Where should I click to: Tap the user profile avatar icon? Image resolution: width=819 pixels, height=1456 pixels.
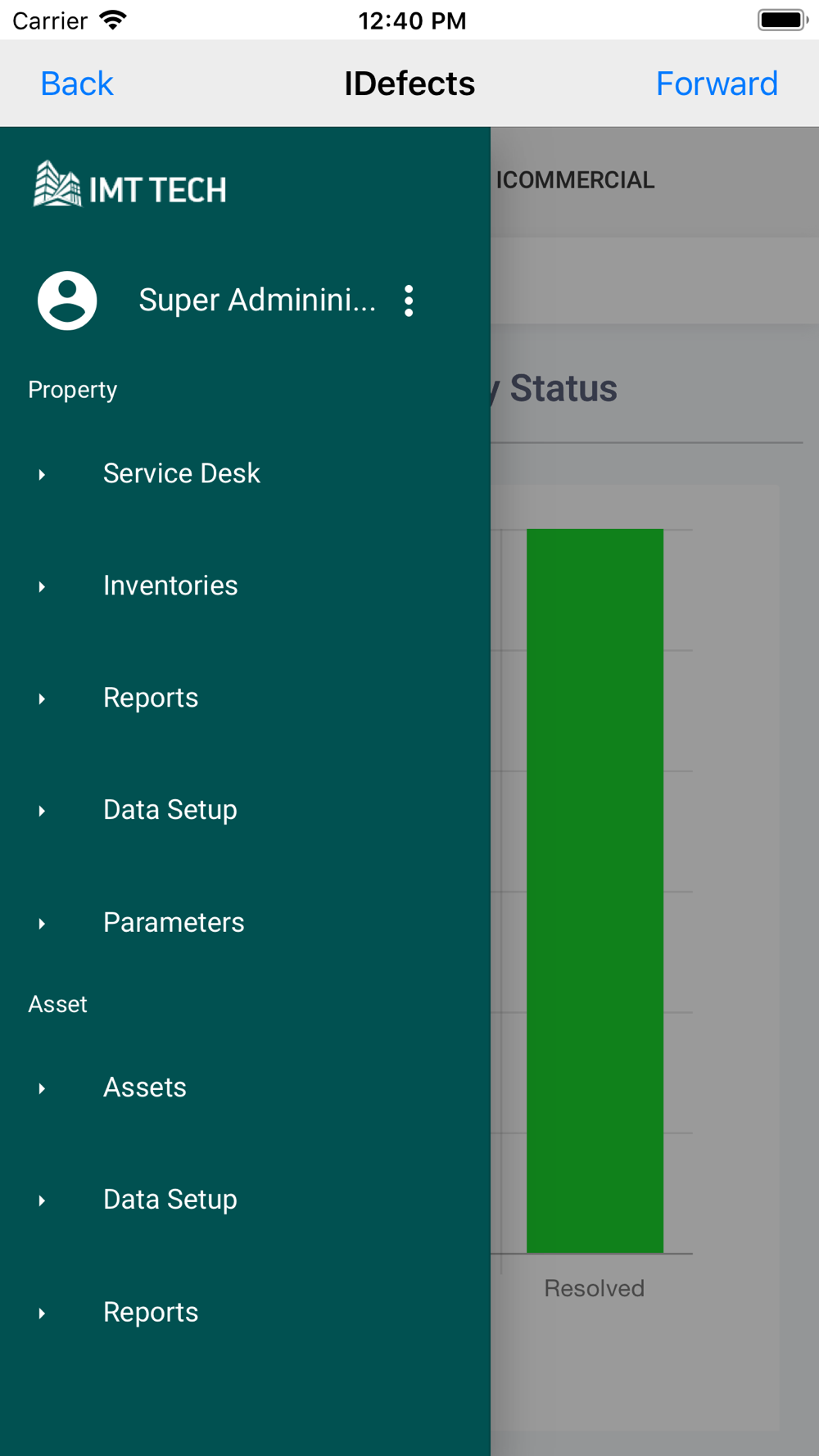[67, 301]
